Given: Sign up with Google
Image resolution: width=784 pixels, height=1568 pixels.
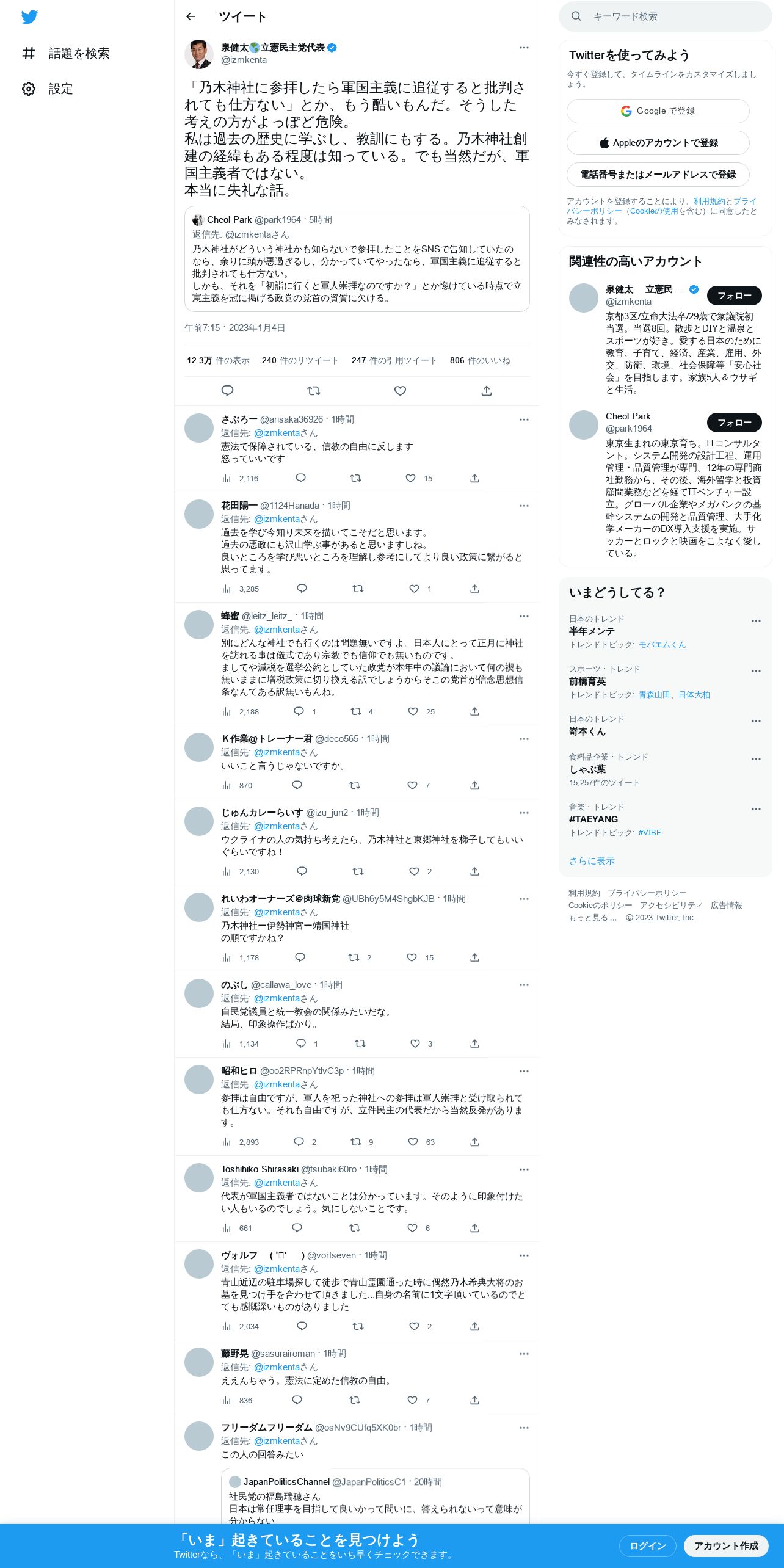Looking at the screenshot, I should pos(658,111).
